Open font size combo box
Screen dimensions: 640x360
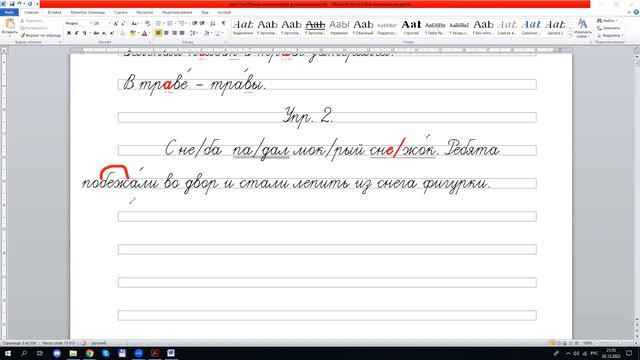(102, 24)
